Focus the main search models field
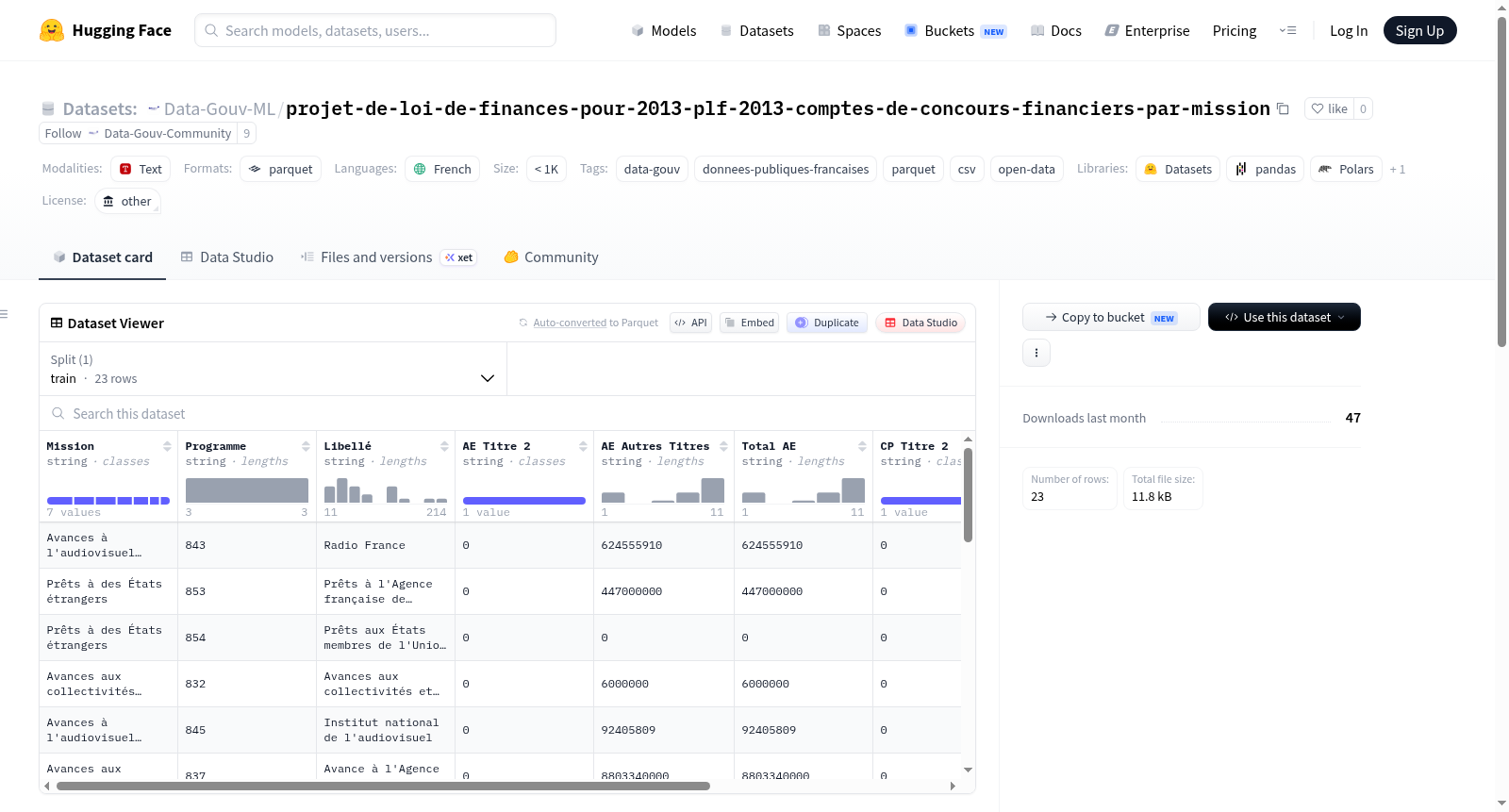Image resolution: width=1509 pixels, height=812 pixels. (375, 30)
